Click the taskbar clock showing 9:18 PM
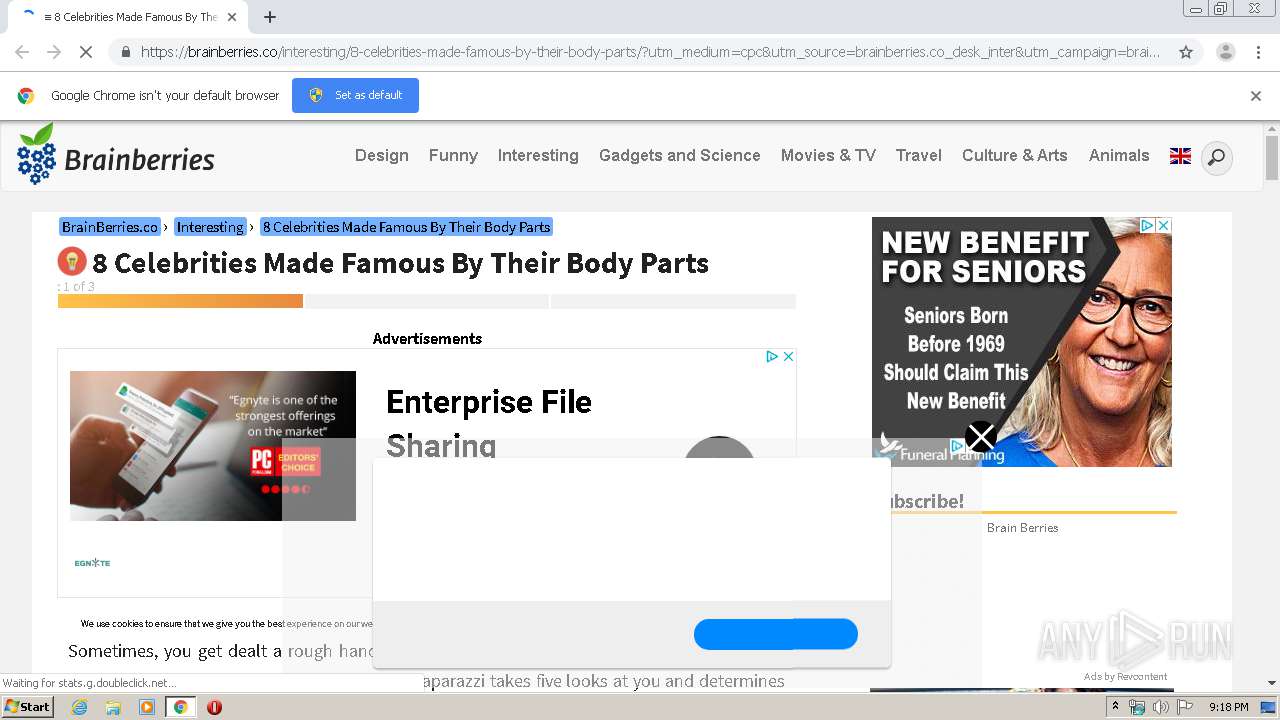The width and height of the screenshot is (1280, 720). pos(1228,707)
